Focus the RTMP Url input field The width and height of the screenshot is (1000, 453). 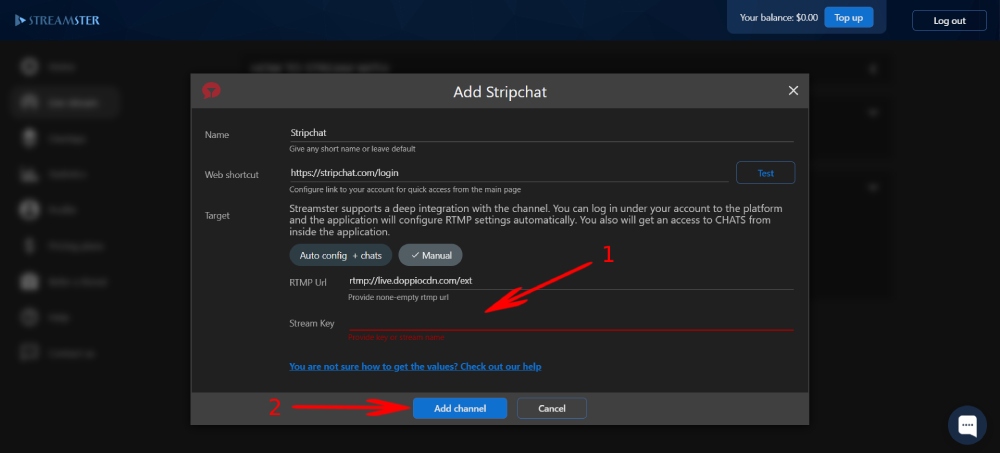[x=571, y=281]
